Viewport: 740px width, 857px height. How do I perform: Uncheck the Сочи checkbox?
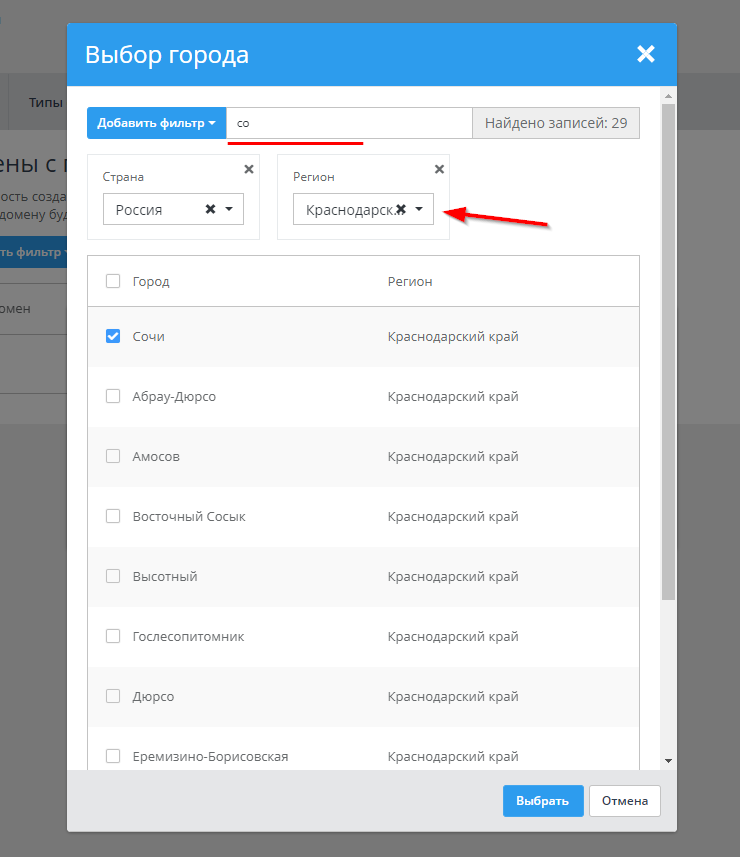[x=113, y=336]
